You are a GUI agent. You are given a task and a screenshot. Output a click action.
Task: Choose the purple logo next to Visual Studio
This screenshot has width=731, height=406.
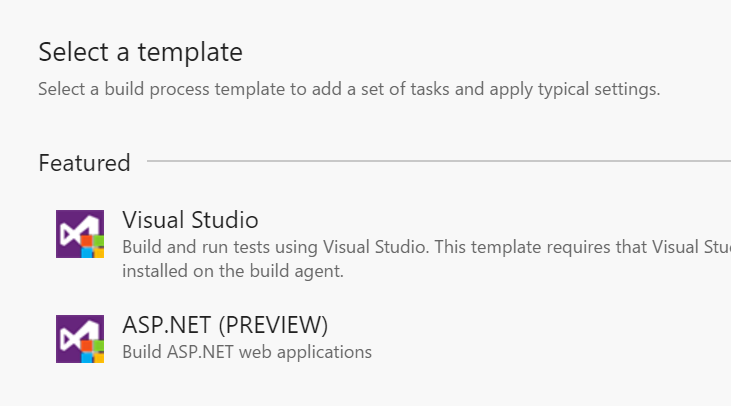[80, 234]
